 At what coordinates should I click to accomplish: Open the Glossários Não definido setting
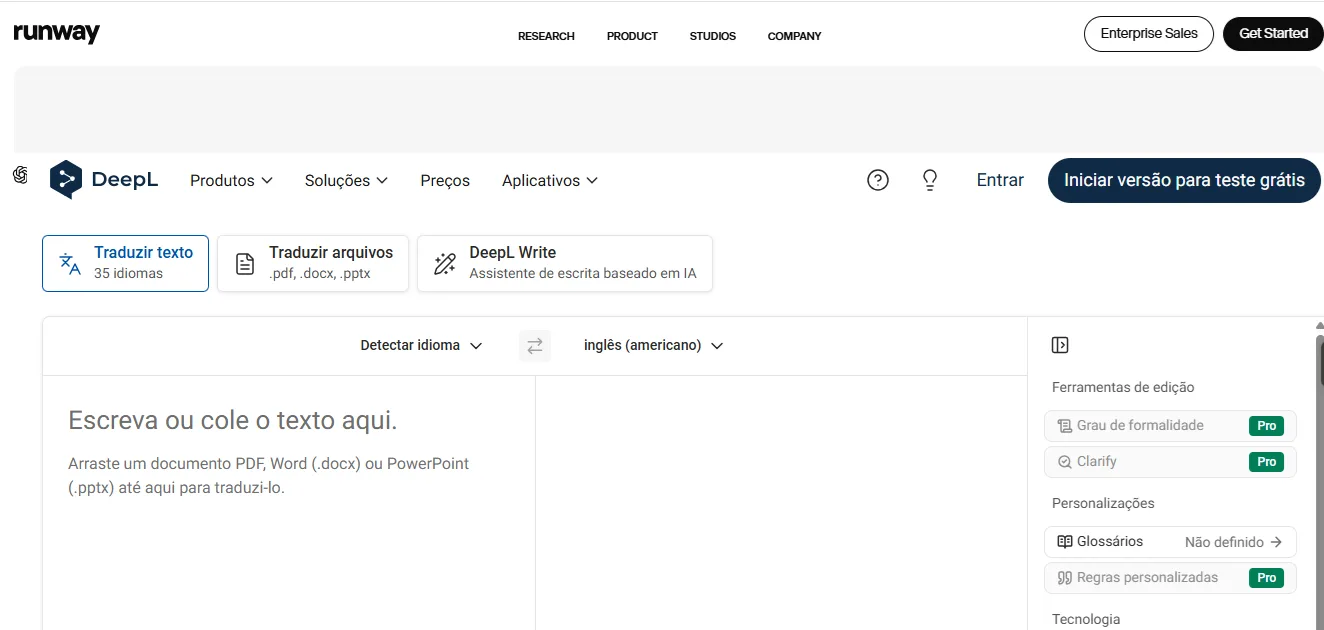(1170, 542)
